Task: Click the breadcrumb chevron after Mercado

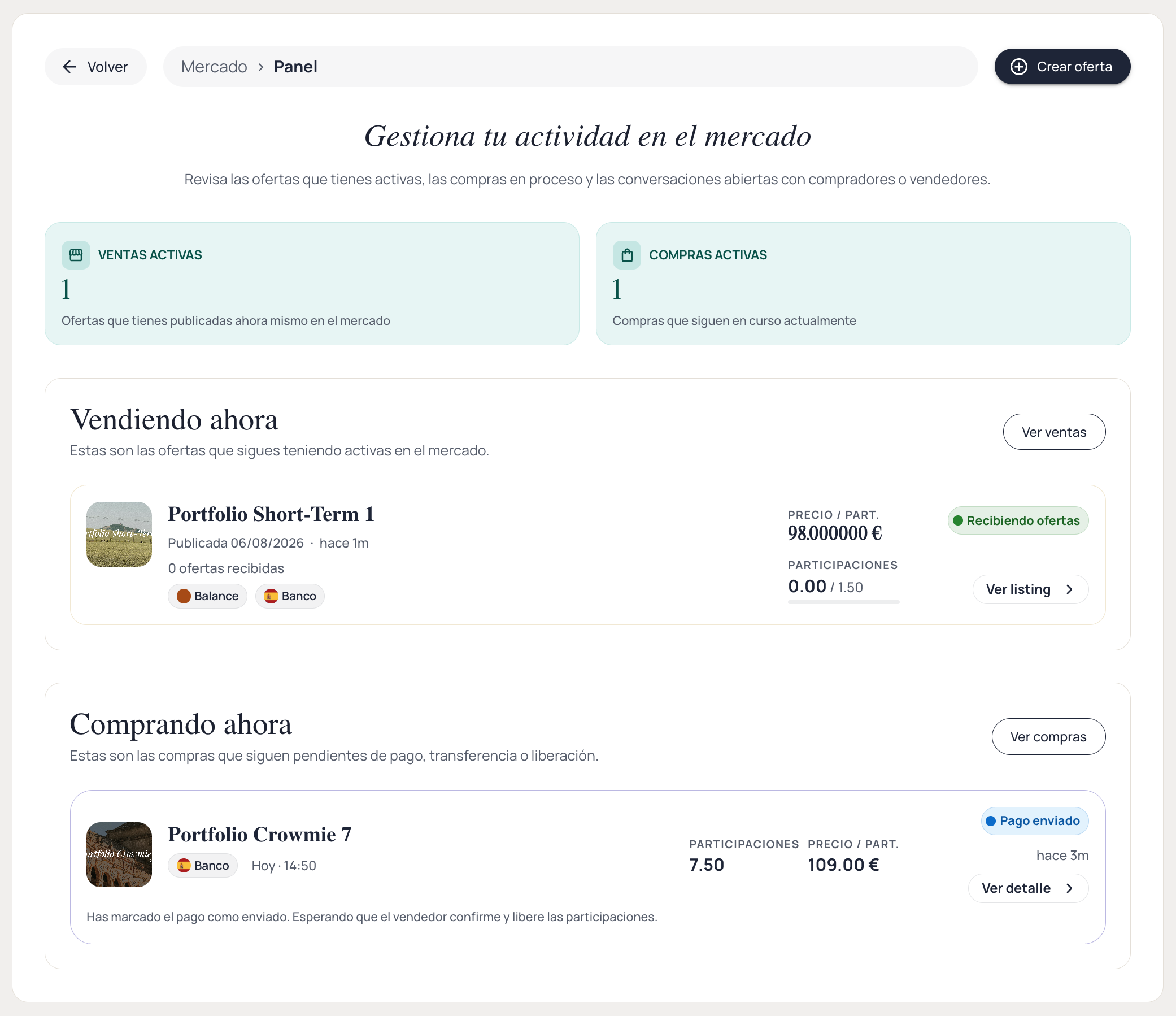Action: tap(261, 67)
